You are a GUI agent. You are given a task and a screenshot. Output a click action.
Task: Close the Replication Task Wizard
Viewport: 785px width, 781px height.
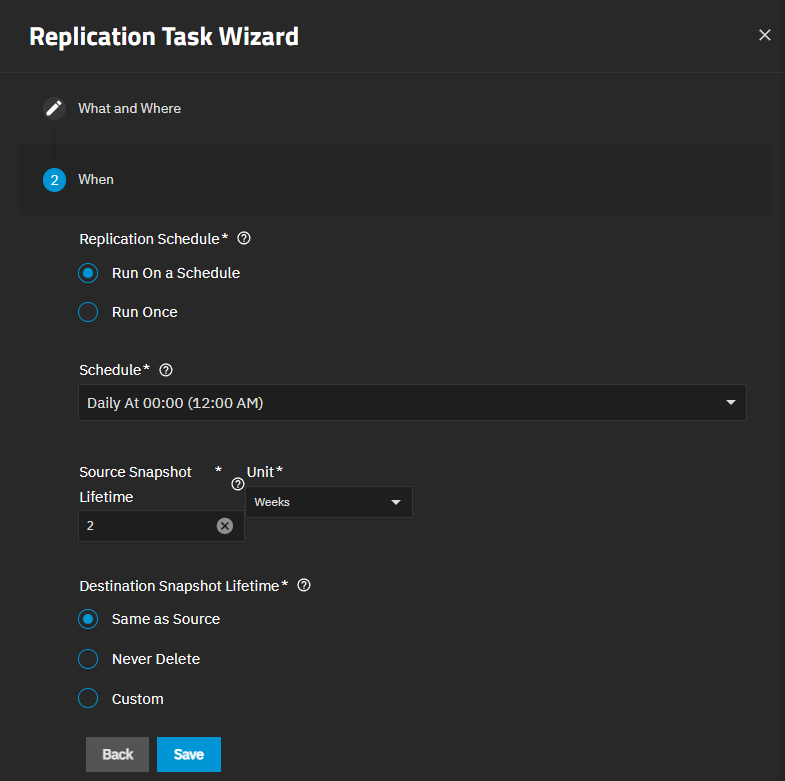click(764, 35)
